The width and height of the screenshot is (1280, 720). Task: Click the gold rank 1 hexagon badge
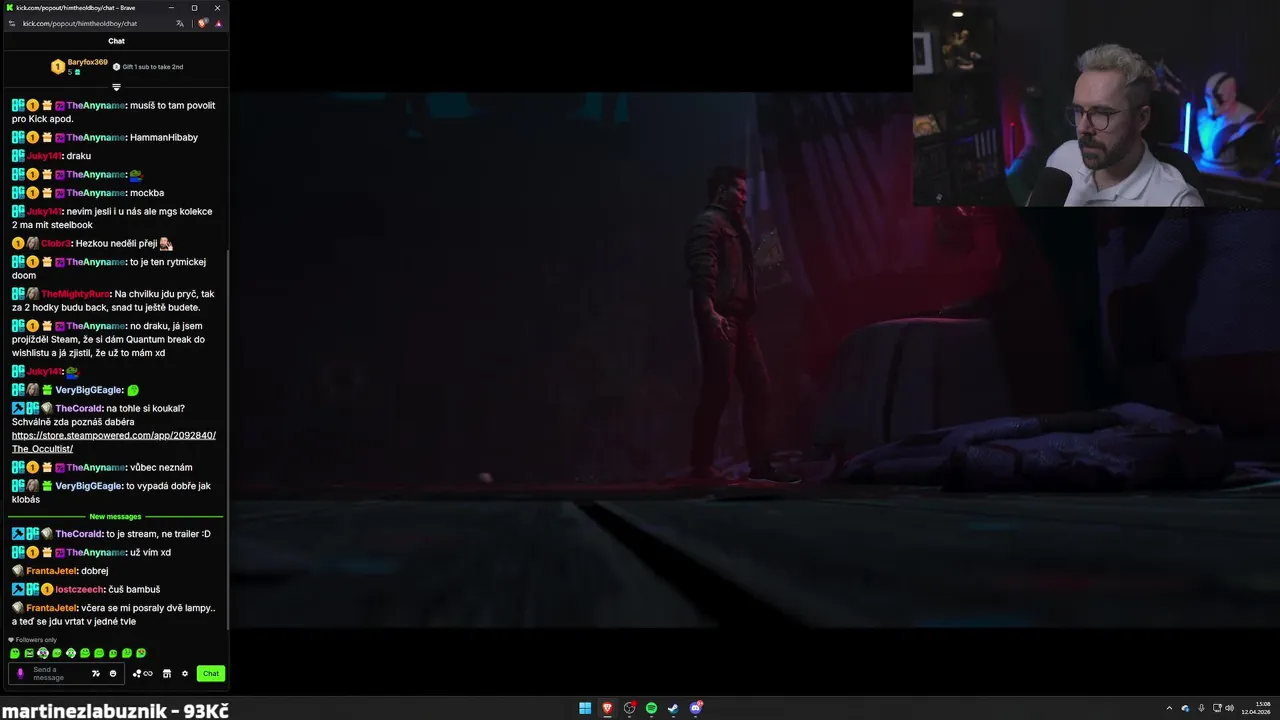point(58,67)
